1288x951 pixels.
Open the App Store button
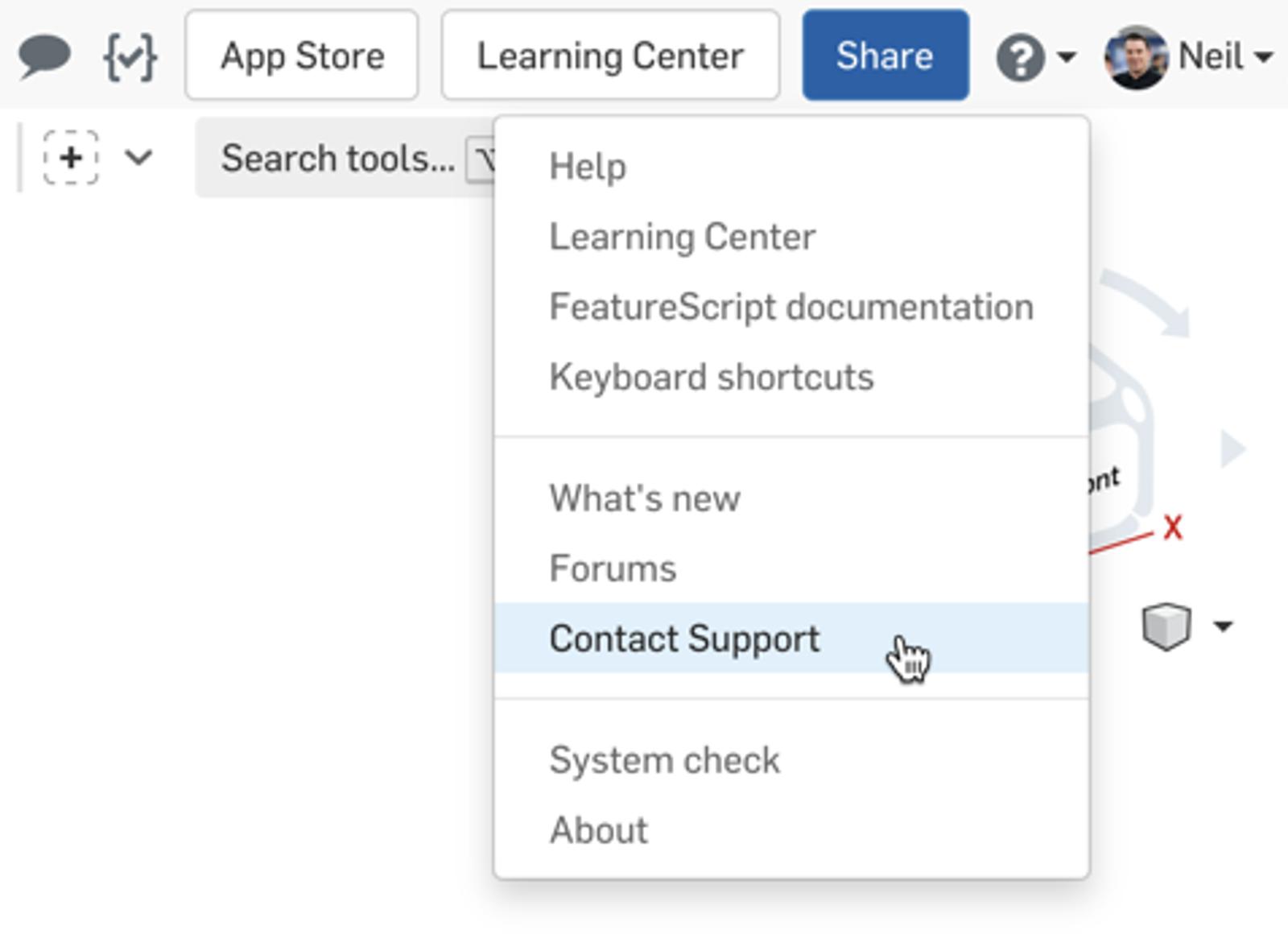click(302, 56)
